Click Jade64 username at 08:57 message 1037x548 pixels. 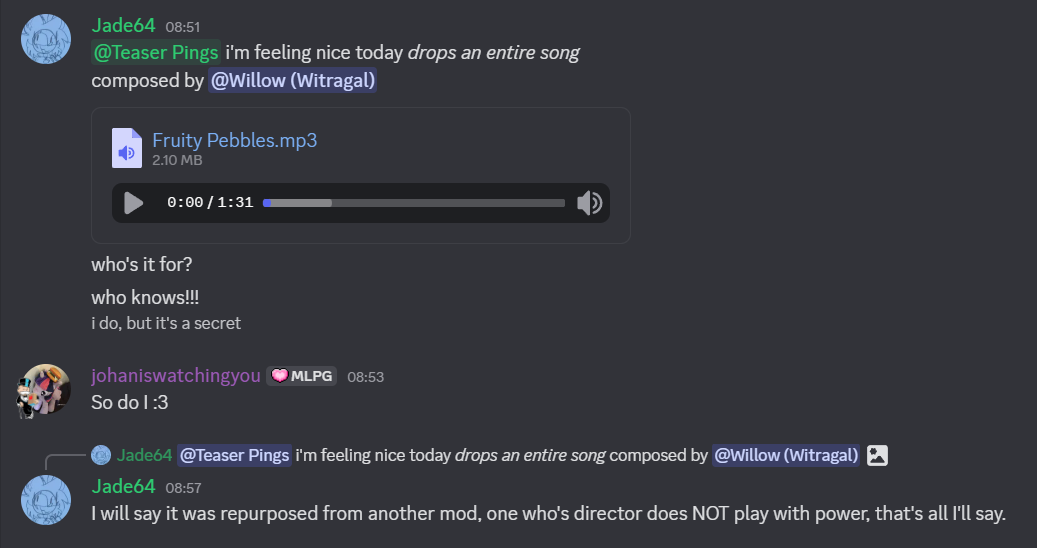123,487
